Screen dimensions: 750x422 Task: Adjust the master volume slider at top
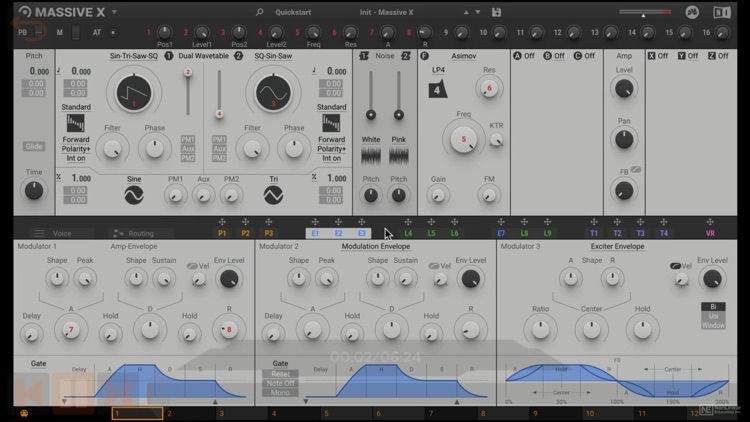coord(644,12)
